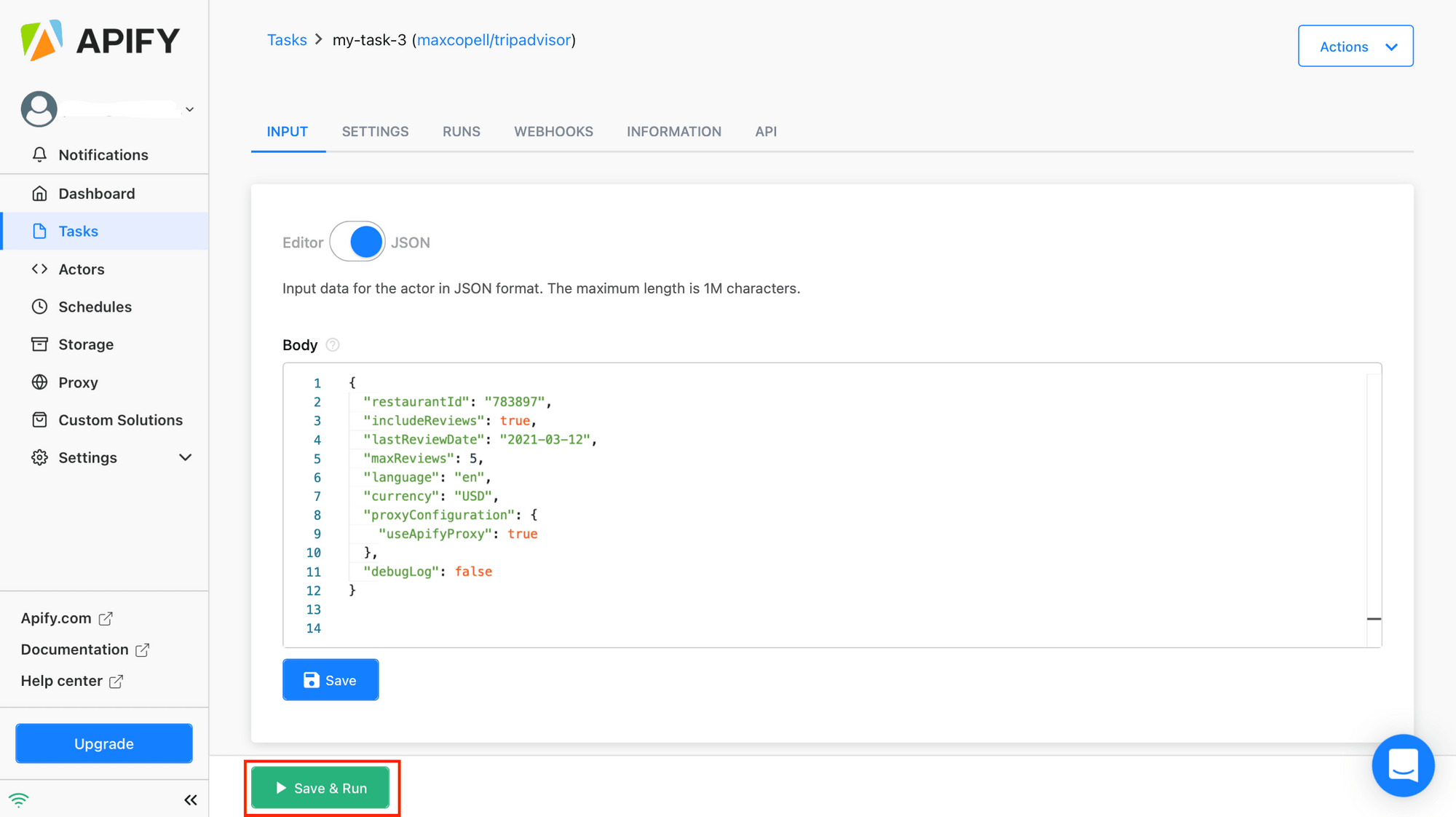This screenshot has width=1456, height=817.
Task: Switch to the INPUT tab
Action: tap(288, 132)
